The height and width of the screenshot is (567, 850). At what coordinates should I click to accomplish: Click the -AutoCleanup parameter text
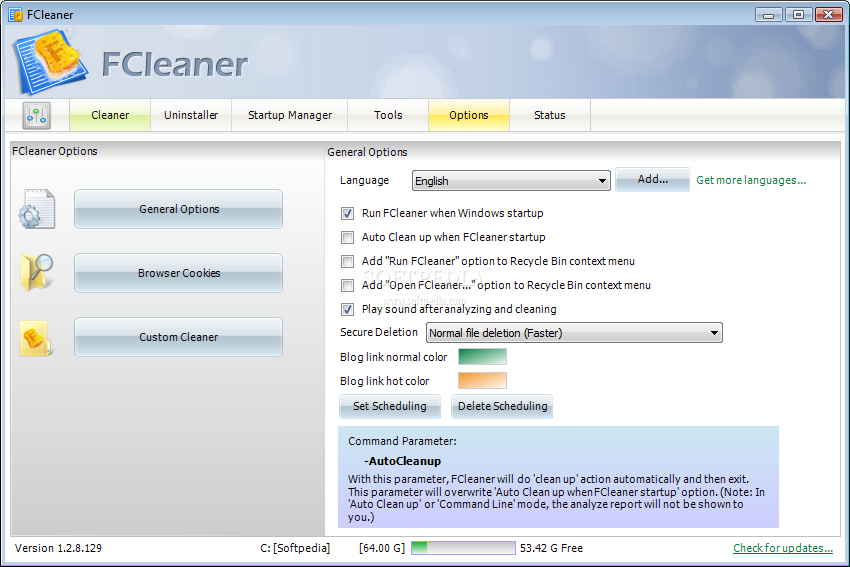[402, 461]
